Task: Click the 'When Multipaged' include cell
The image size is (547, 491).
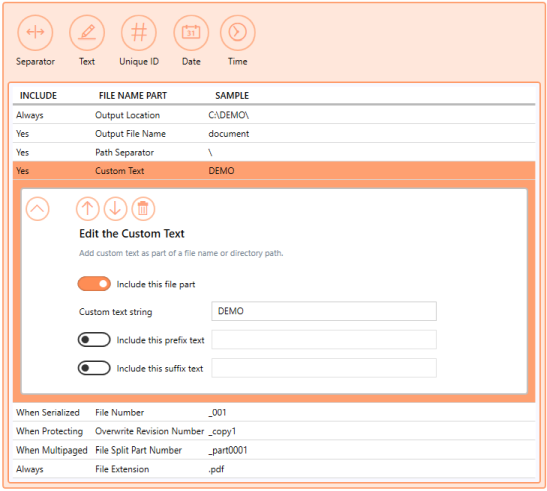Action: (x=52, y=451)
